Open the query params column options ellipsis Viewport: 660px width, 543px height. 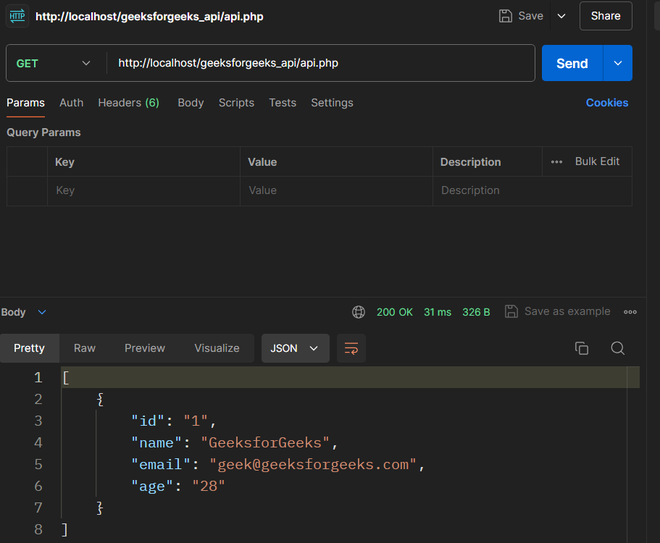[x=557, y=162]
